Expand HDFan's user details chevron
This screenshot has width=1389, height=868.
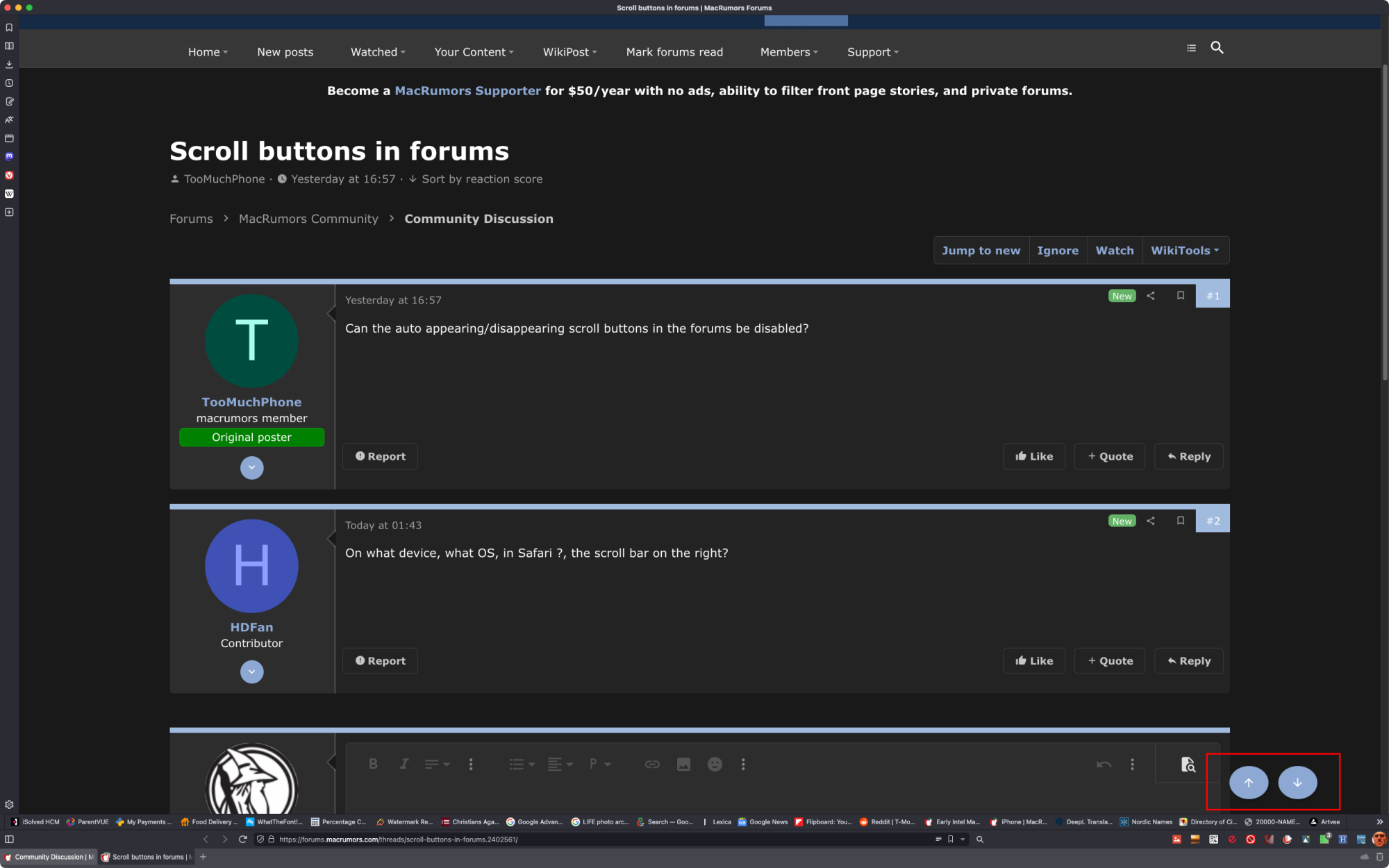tap(251, 672)
